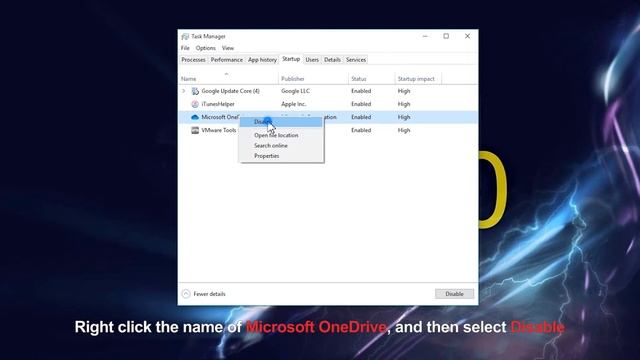640x360 pixels.
Task: Switch to the Services tab
Action: click(x=356, y=60)
